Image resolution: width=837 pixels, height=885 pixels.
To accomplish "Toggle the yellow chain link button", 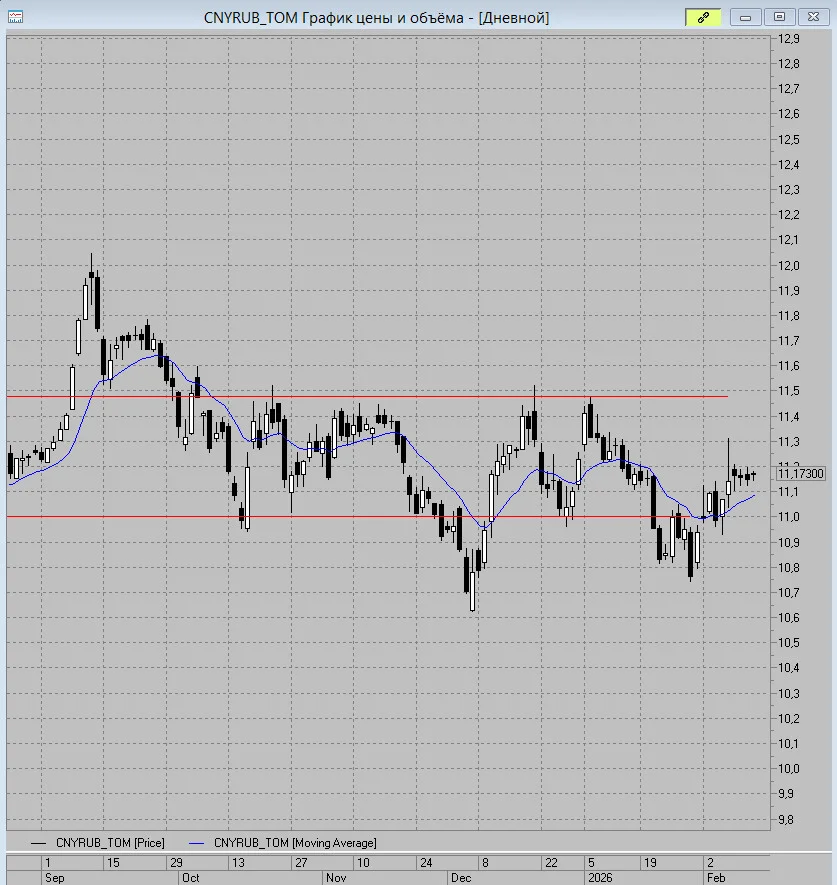I will (703, 17).
